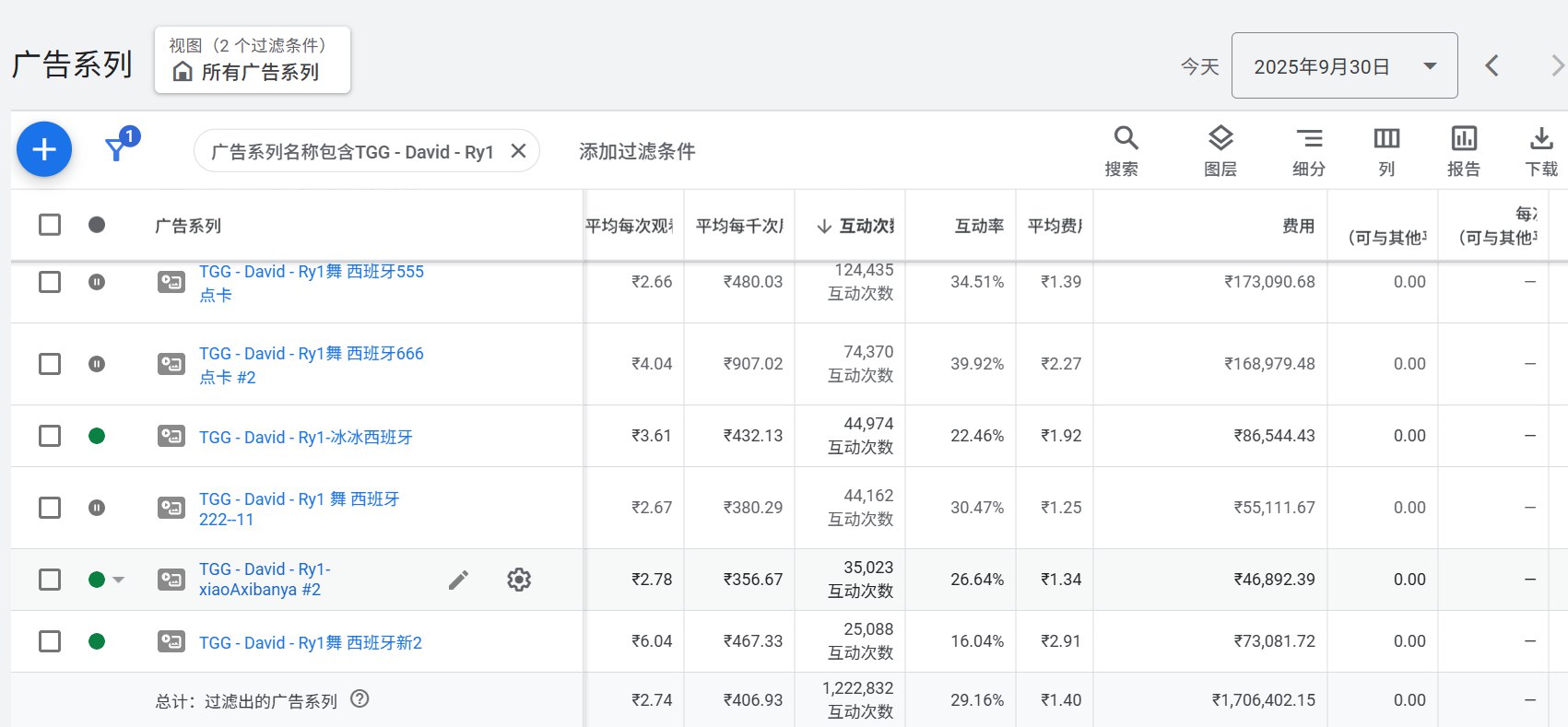Image resolution: width=1568 pixels, height=727 pixels.
Task: Click pencil edit icon for xiaoAxibanya #2
Action: coord(458,580)
